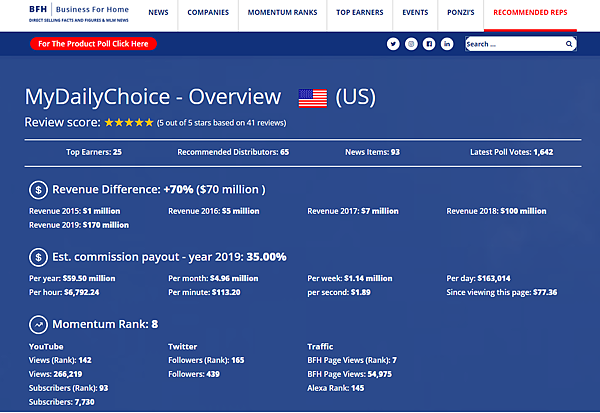Image resolution: width=600 pixels, height=413 pixels.
Task: Click Per hour: $6,792.24 value
Action: pos(64,292)
